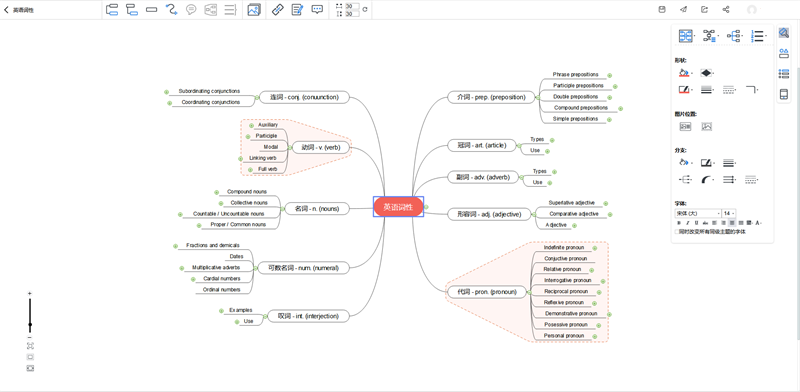
Task: Add a subtopic with the toolbar icon
Action: coord(132,10)
